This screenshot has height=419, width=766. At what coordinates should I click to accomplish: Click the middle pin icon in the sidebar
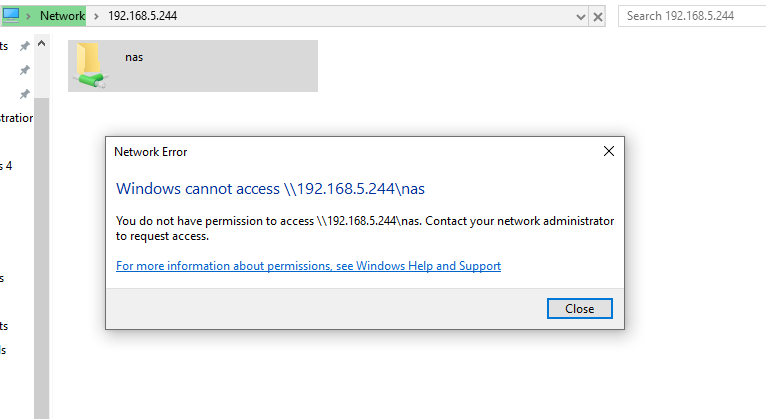[x=24, y=70]
